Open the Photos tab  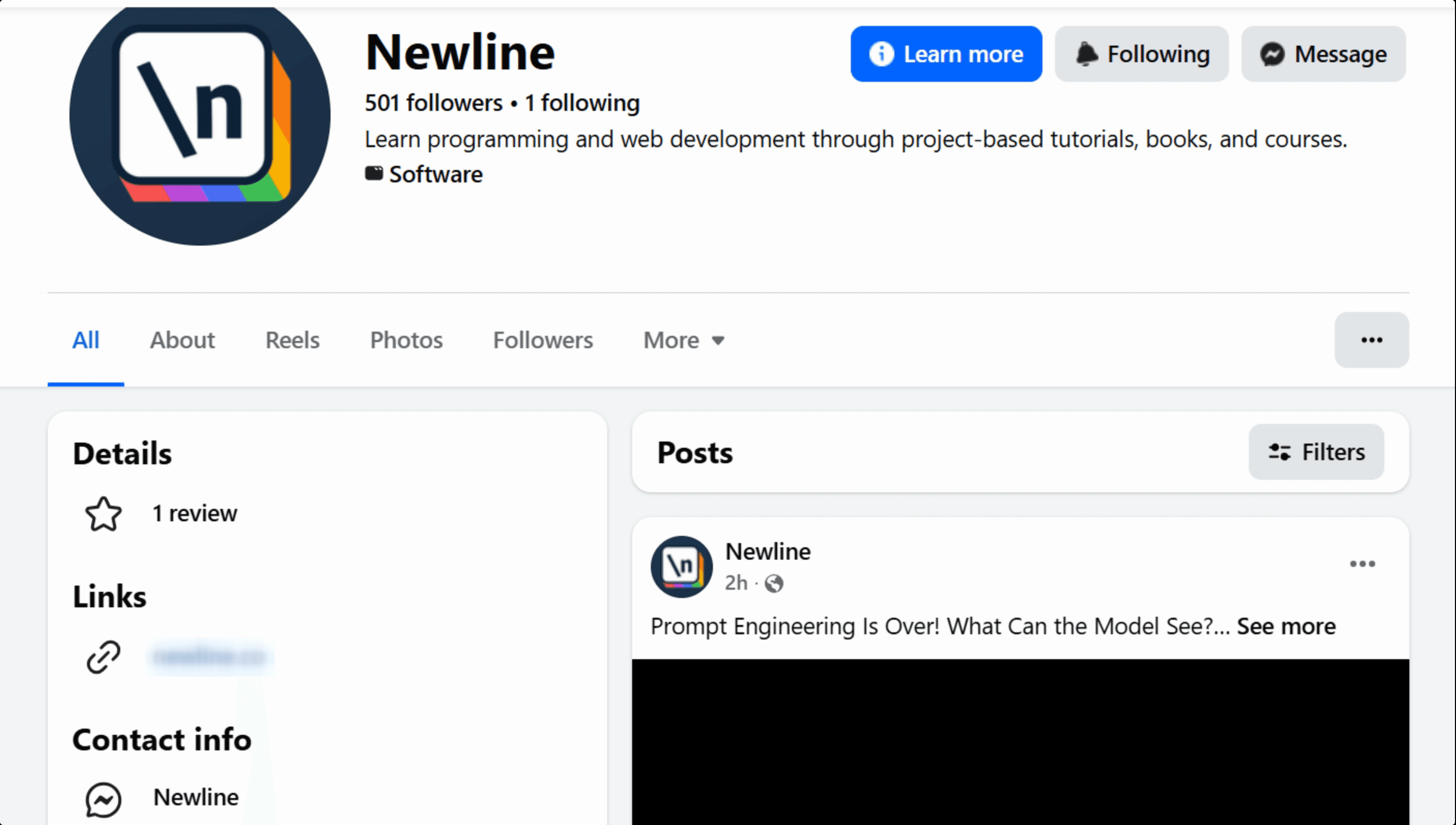pos(406,340)
